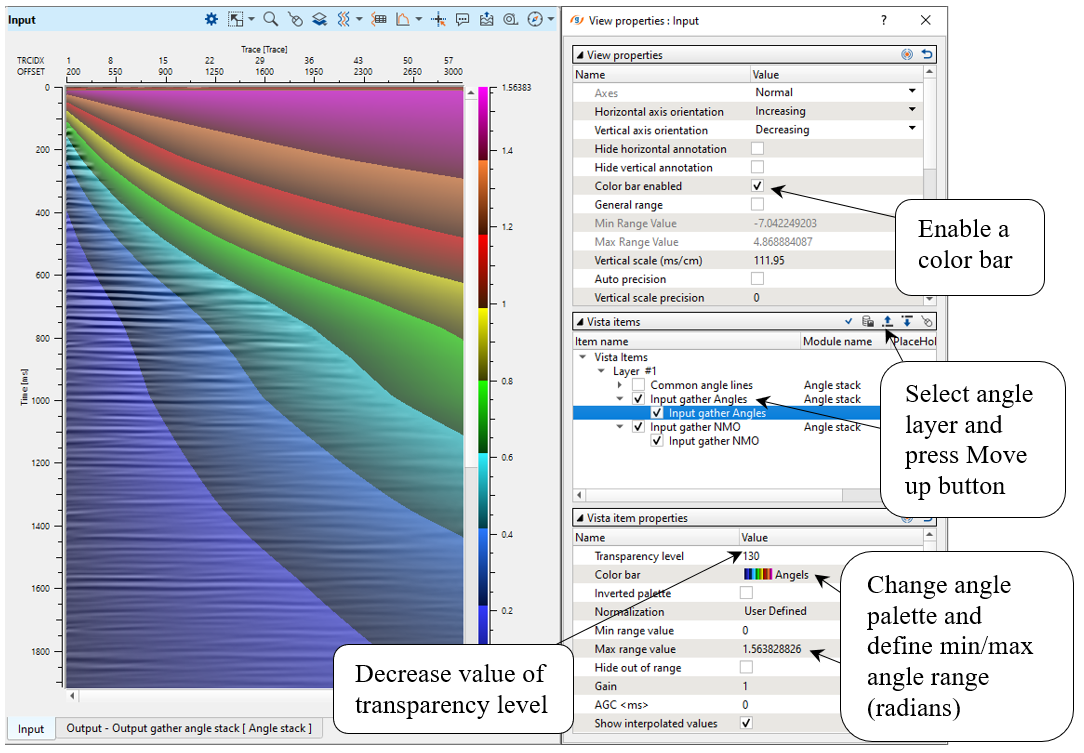Switch to Output gather angle stack tab
Image resolution: width=1084 pixels, height=753 pixels.
point(189,728)
